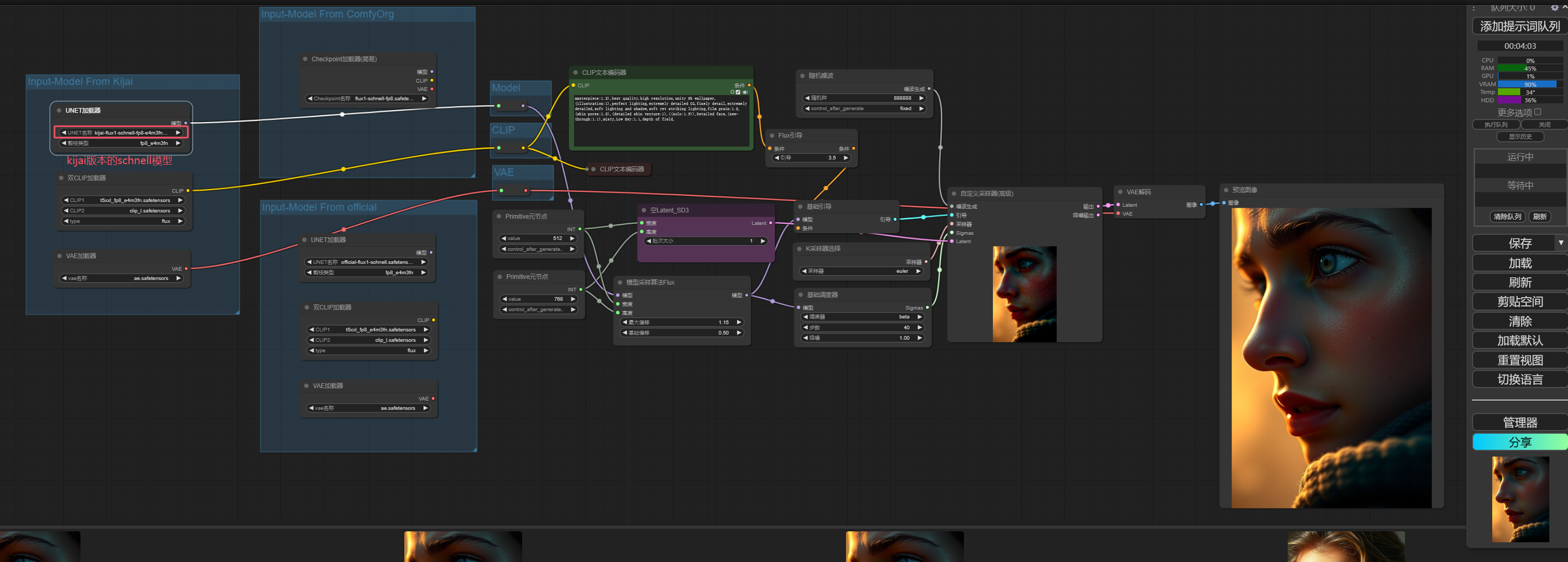
Task: Click the portrait thumbnail below 分享
Action: pos(1520,499)
